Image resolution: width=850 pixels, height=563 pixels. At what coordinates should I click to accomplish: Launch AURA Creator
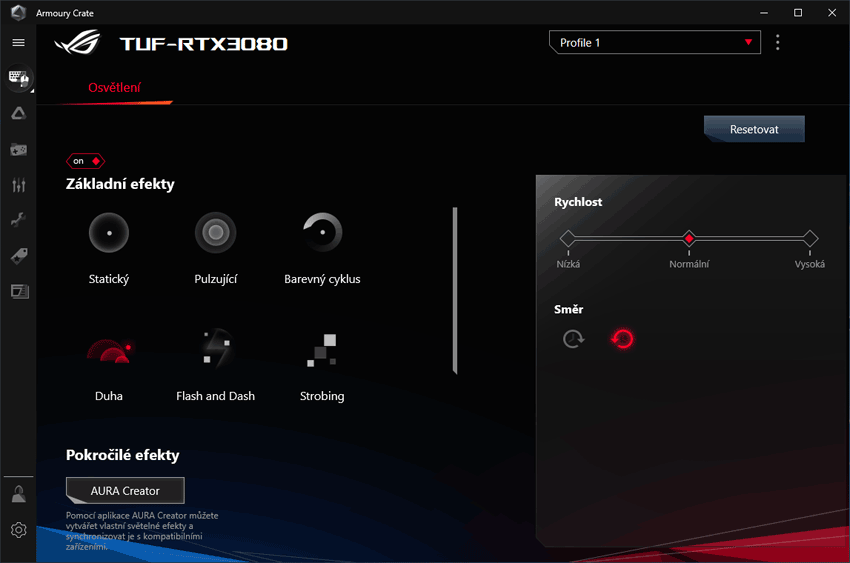tap(125, 490)
